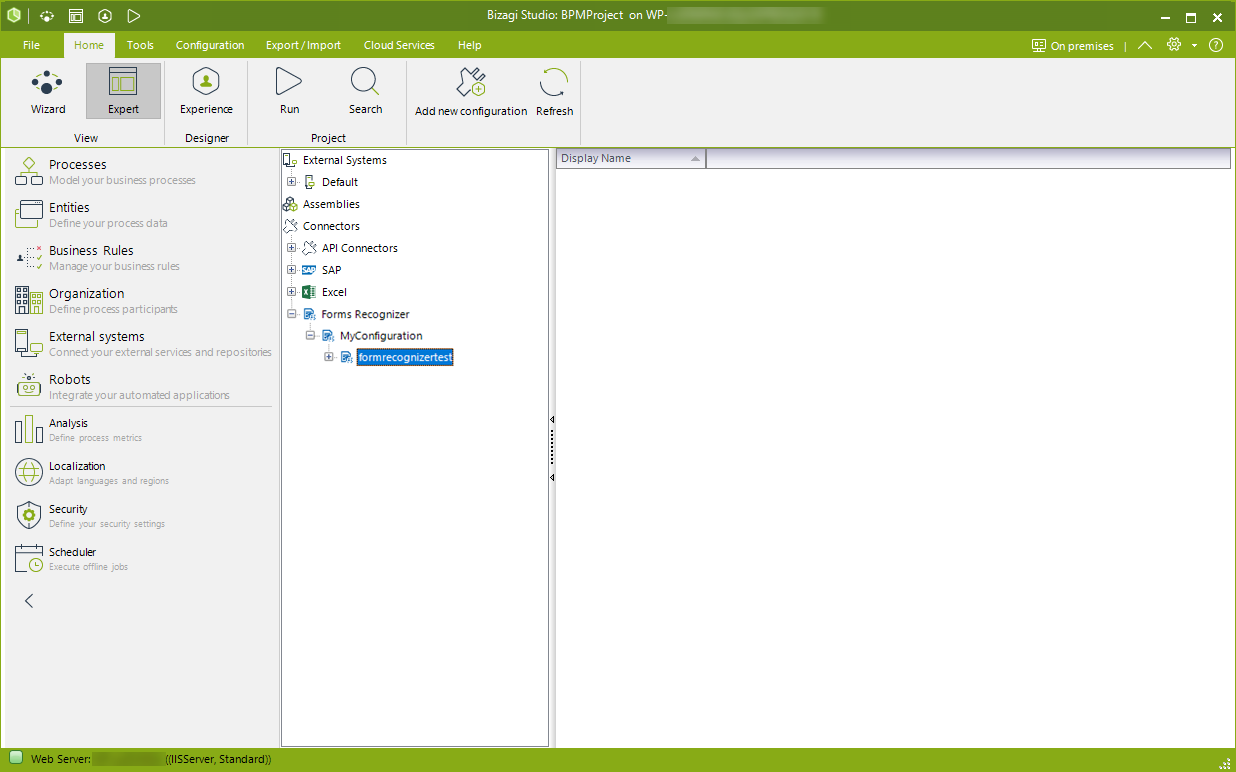Expand the API Connectors node
Viewport: 1236px width, 772px height.
(292, 248)
